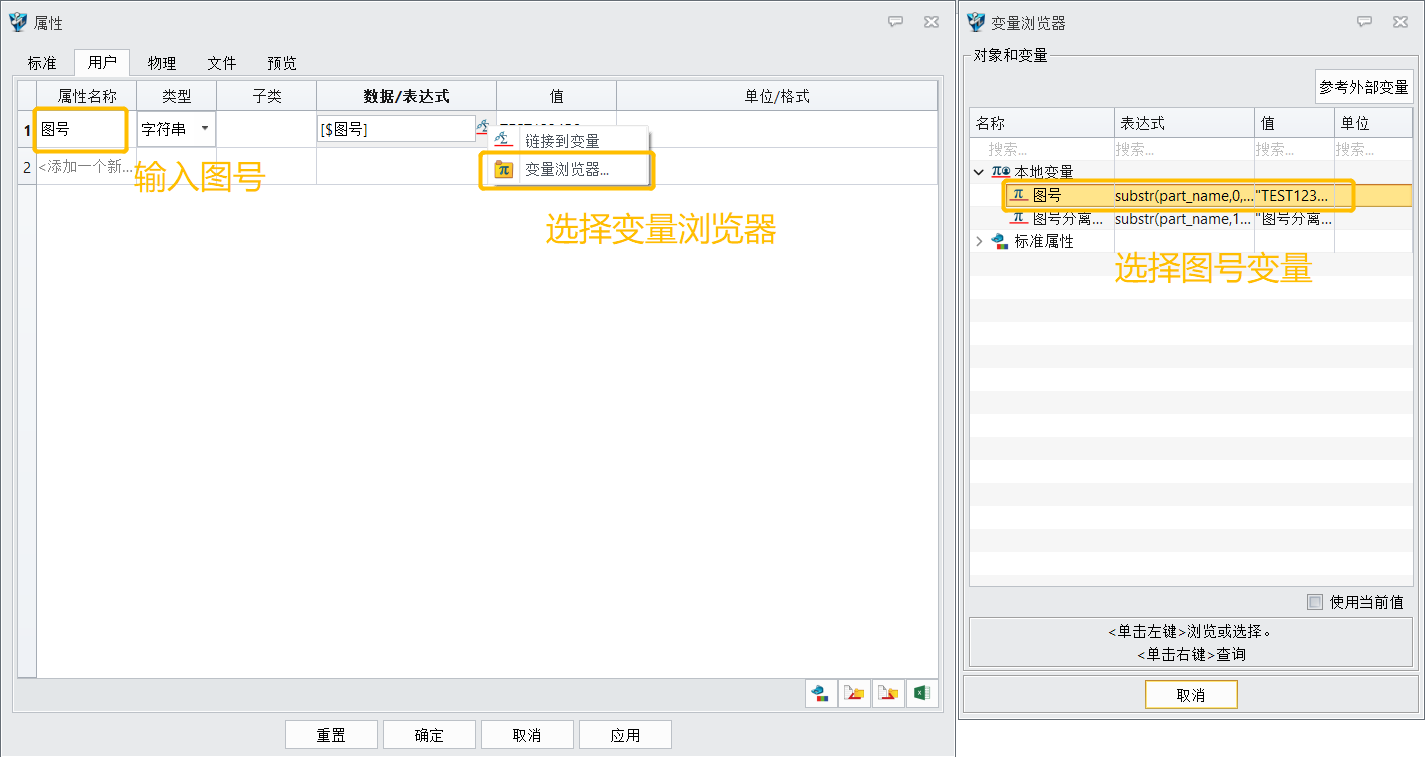This screenshot has width=1425, height=757.
Task: Click the help bubble icon in 变量浏览器 title bar
Action: [1364, 22]
